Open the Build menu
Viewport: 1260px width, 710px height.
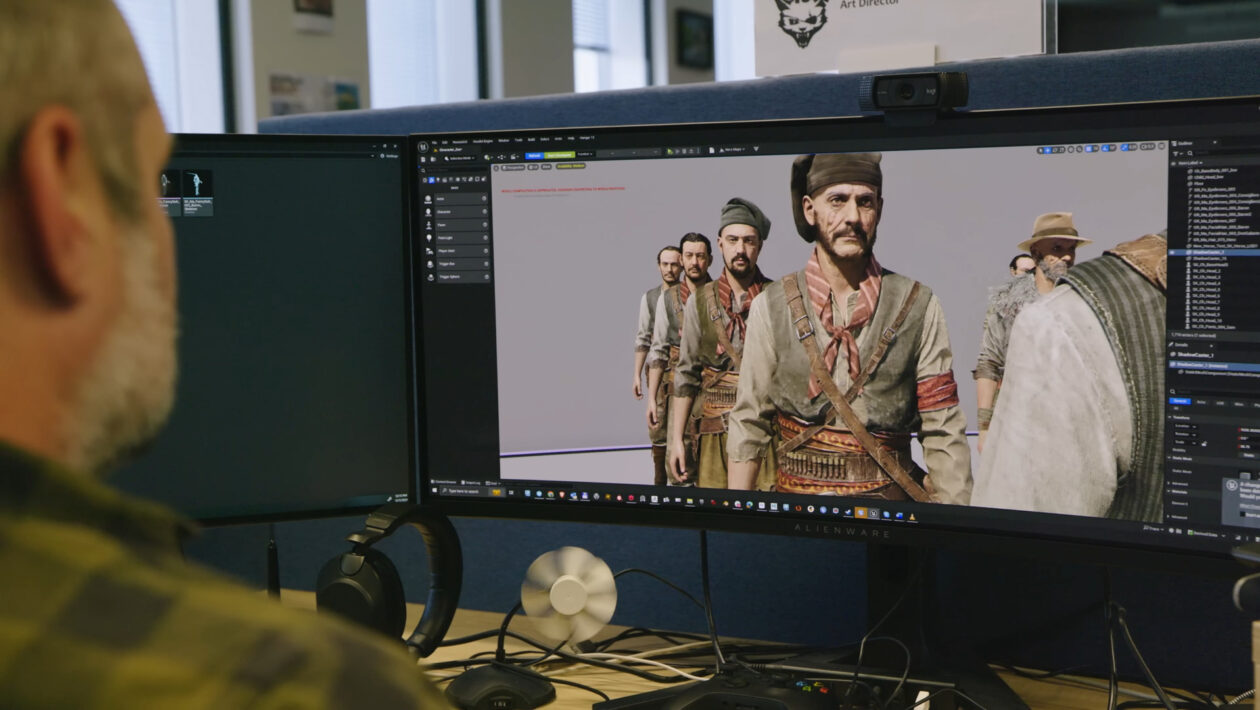pos(531,140)
